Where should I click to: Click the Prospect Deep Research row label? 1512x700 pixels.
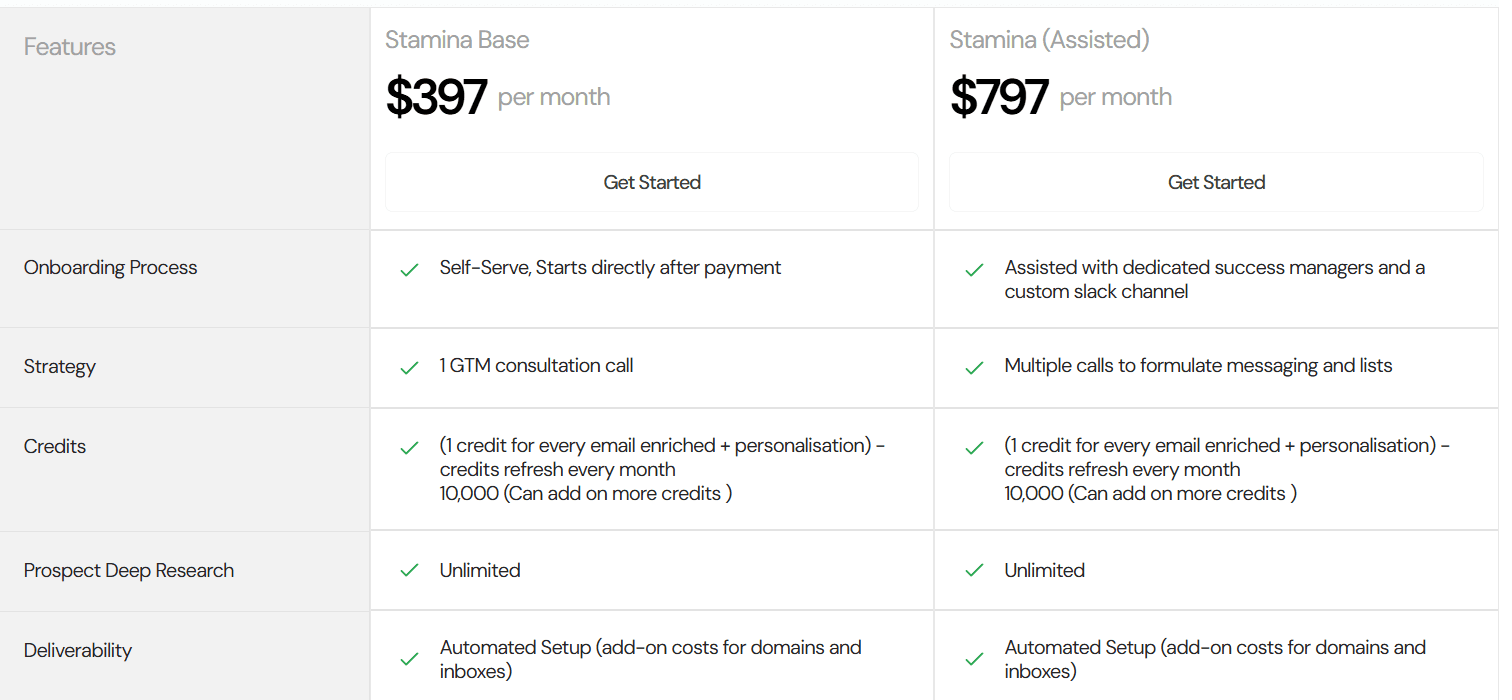coord(129,570)
